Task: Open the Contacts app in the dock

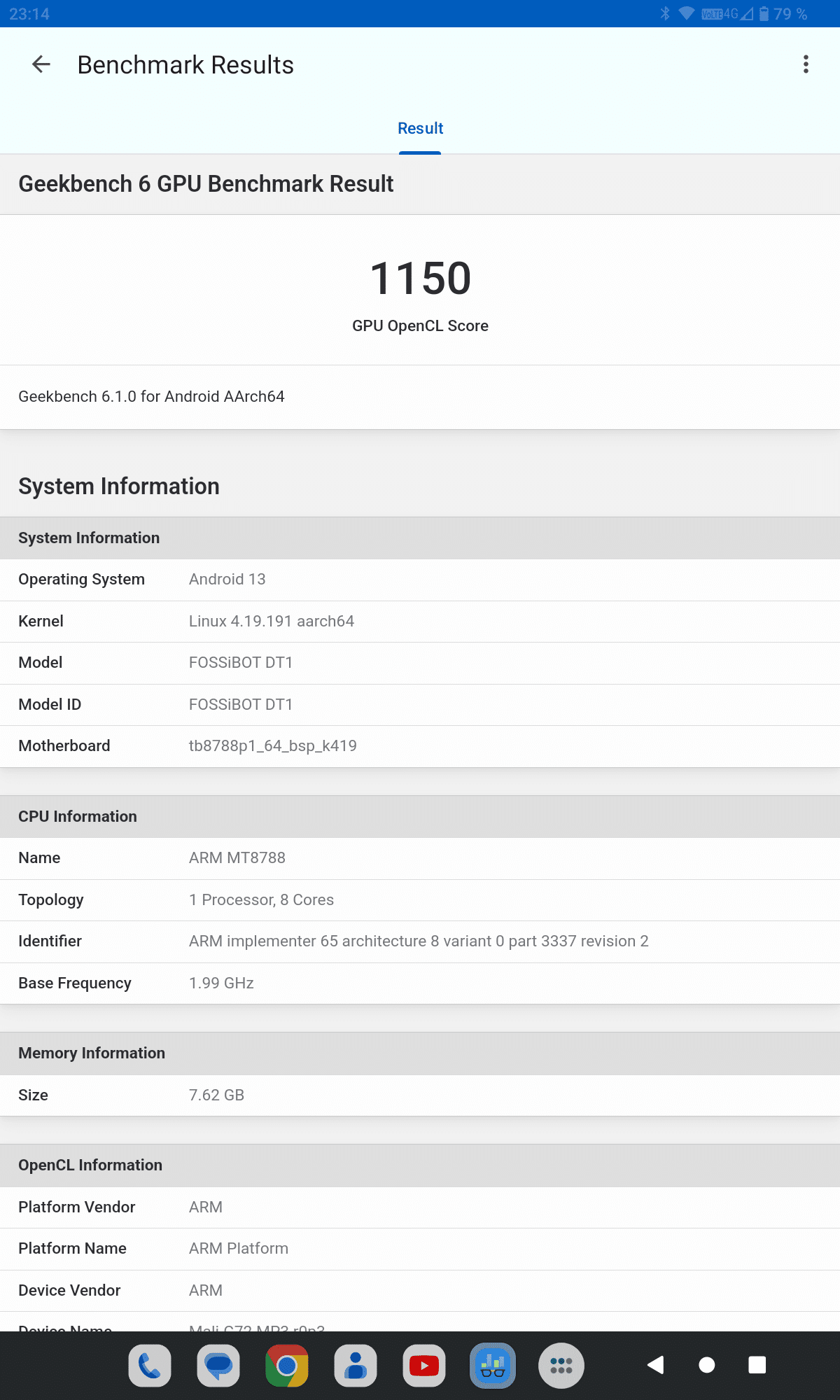Action: click(356, 1365)
